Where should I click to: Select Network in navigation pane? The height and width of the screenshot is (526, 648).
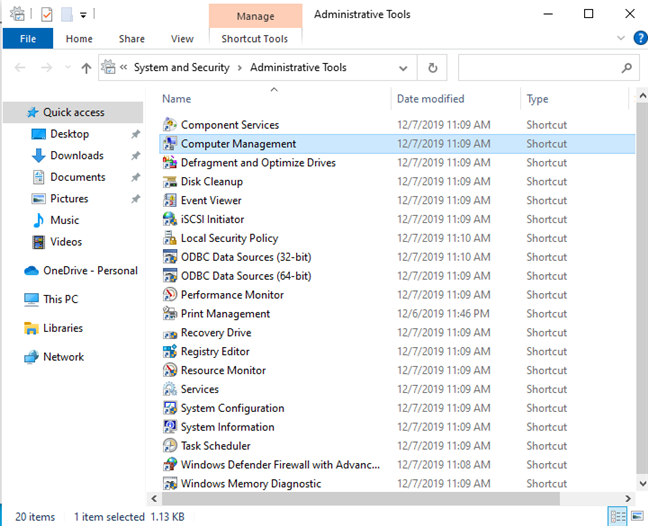click(63, 357)
